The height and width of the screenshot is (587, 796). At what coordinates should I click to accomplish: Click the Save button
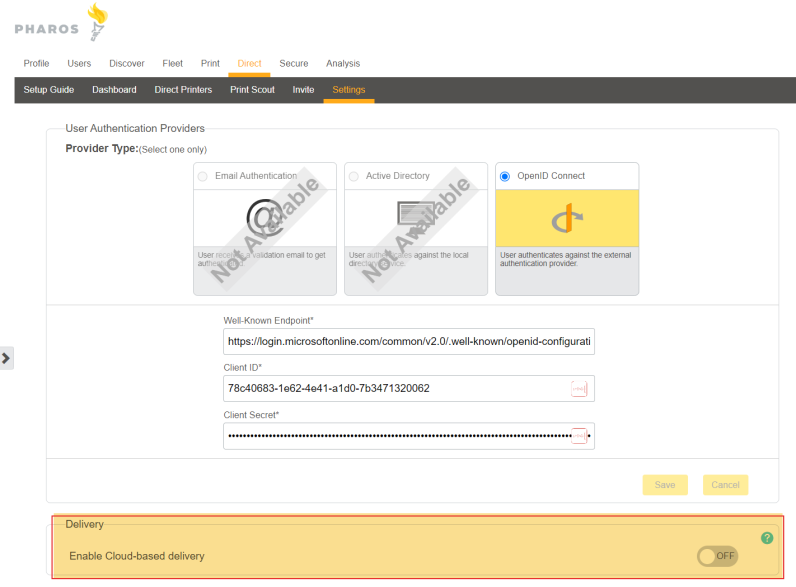[x=665, y=485]
